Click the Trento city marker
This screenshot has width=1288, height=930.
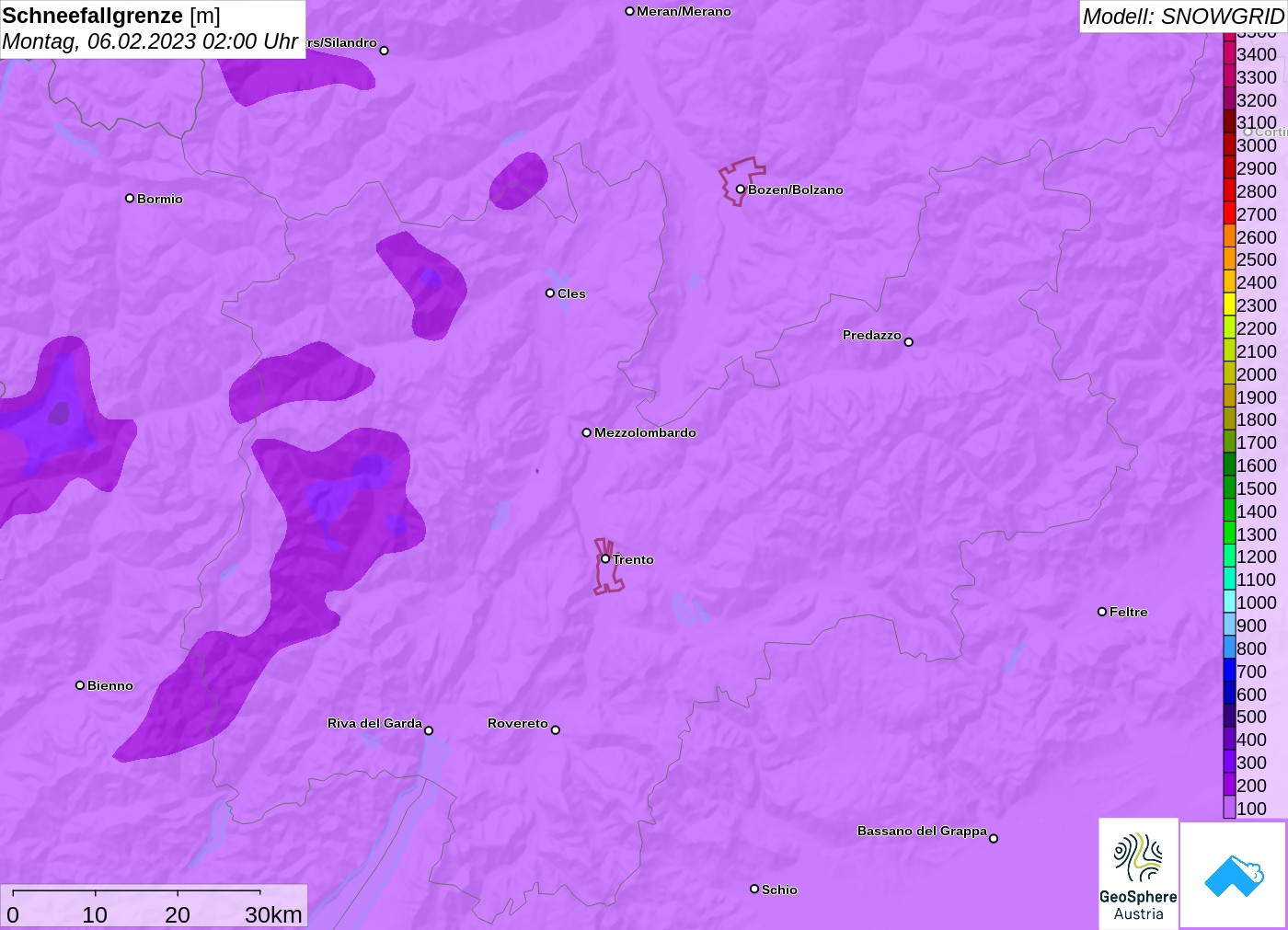pyautogui.click(x=605, y=558)
